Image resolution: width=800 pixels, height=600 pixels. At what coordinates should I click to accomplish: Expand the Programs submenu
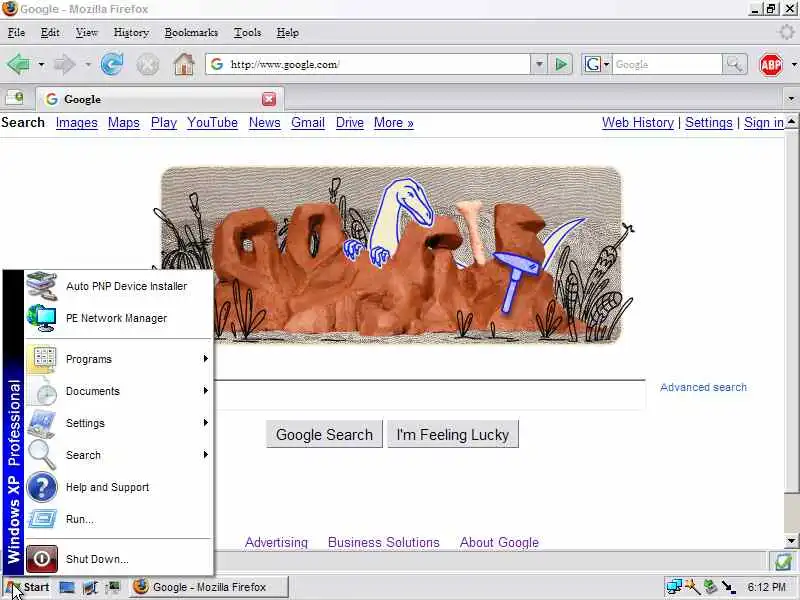point(119,359)
